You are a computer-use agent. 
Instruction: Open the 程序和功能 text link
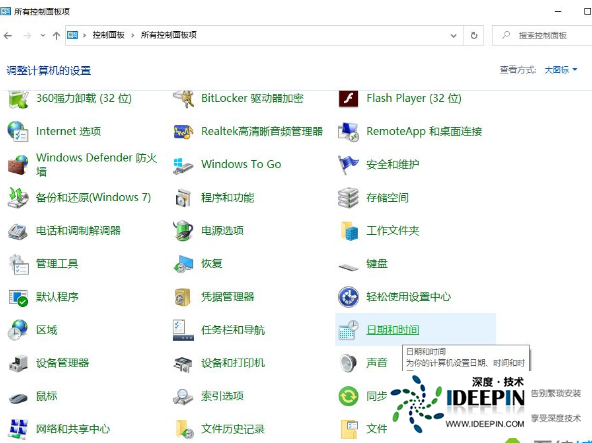pyautogui.click(x=228, y=198)
